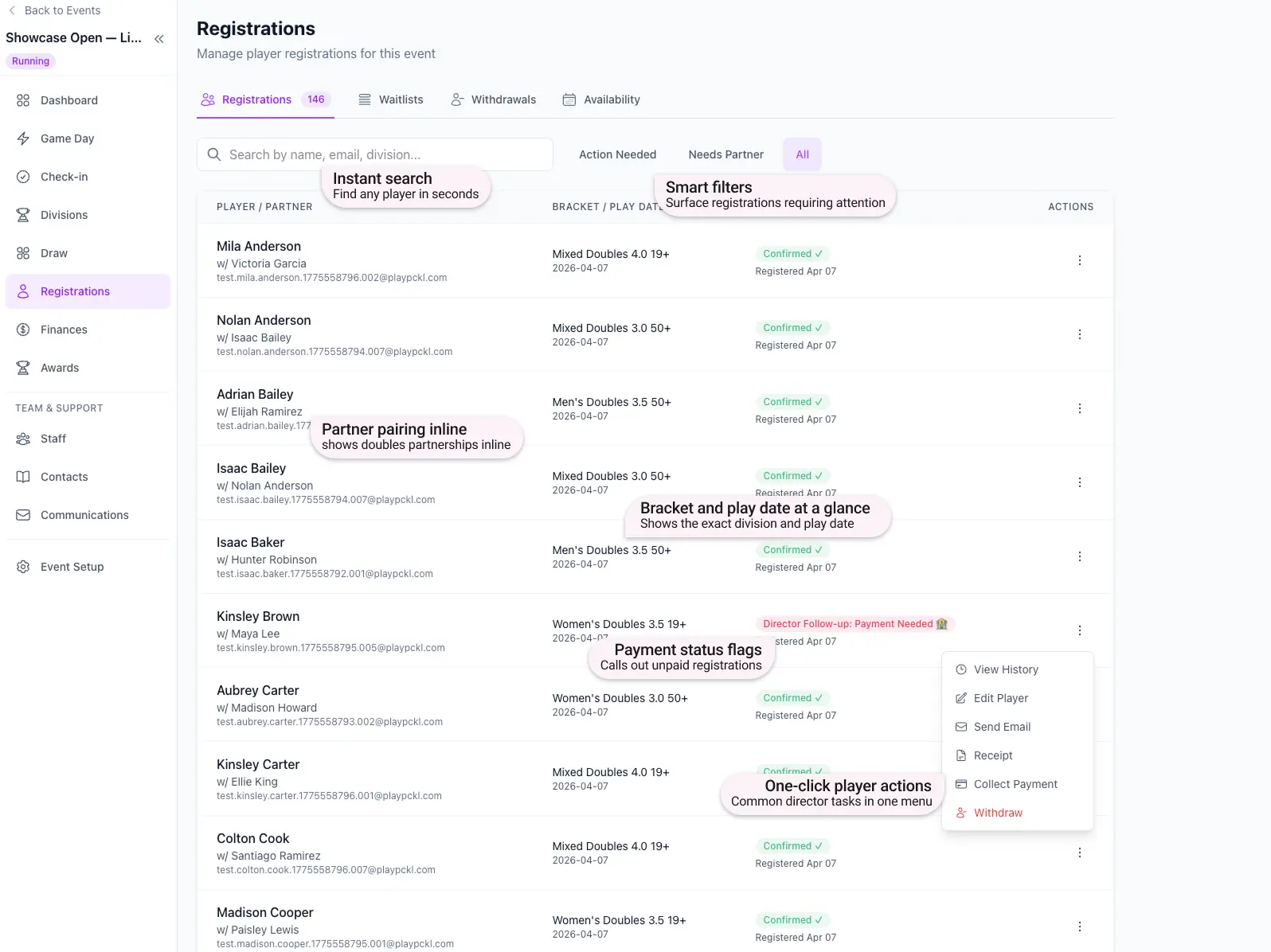
Task: Switch to the Waitlists tab
Action: [x=391, y=99]
